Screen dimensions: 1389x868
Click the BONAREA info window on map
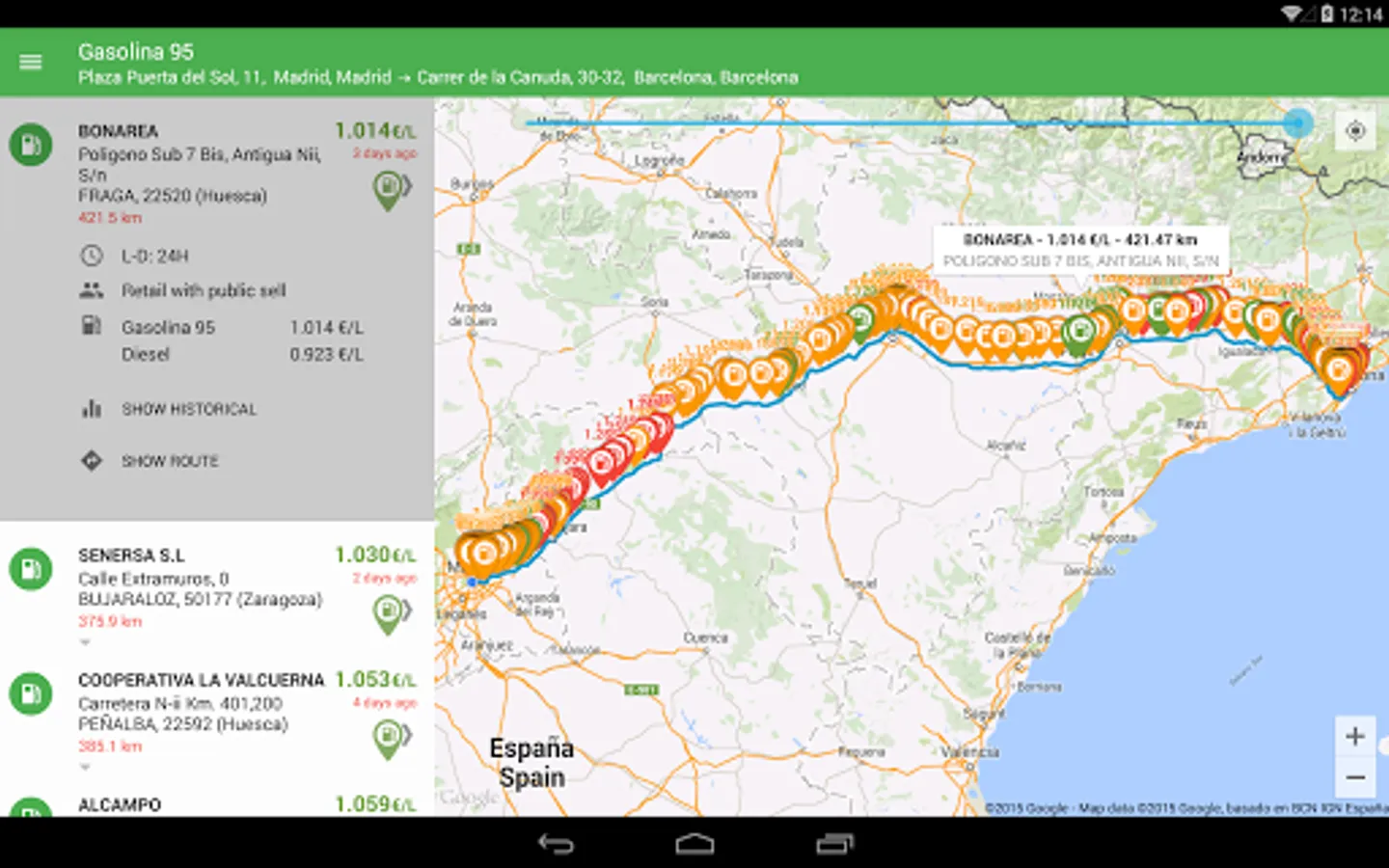click(x=1081, y=250)
